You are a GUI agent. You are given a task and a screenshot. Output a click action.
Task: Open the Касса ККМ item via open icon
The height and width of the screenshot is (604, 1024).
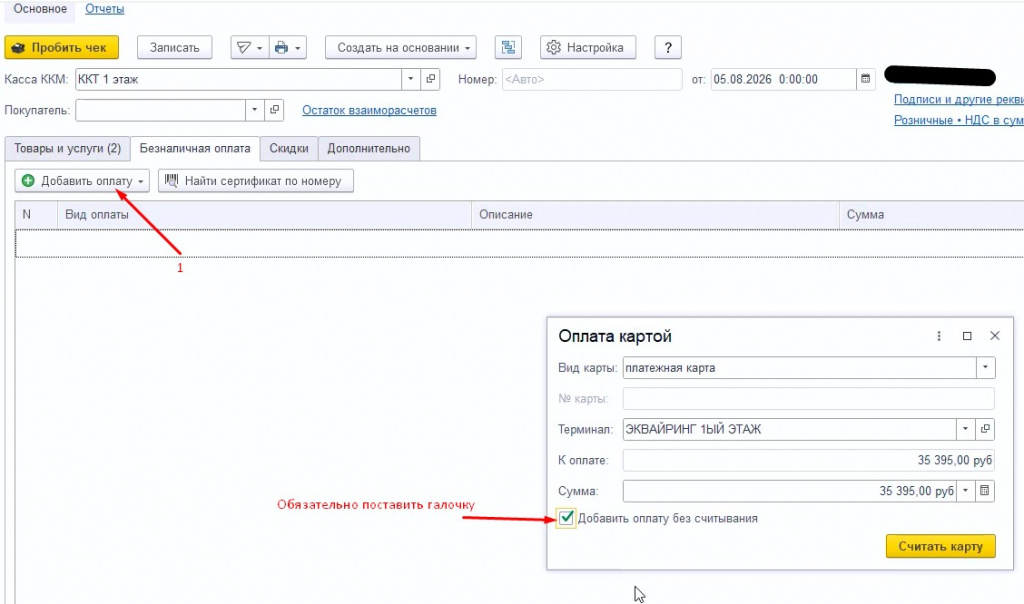click(x=430, y=79)
